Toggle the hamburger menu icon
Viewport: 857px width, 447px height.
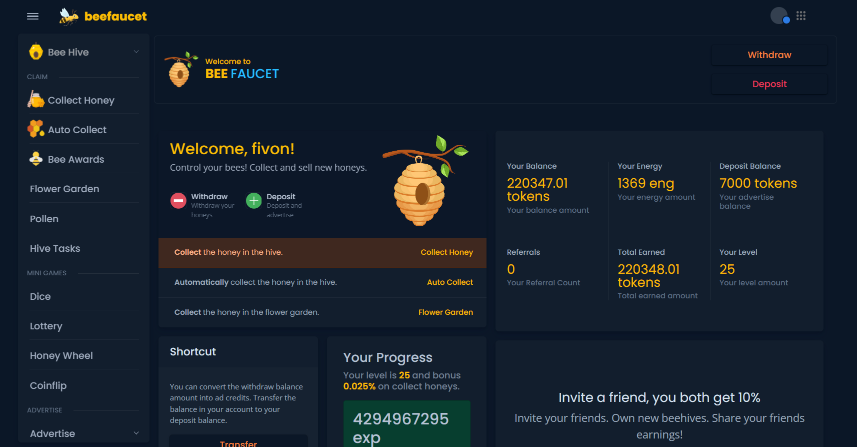[33, 16]
